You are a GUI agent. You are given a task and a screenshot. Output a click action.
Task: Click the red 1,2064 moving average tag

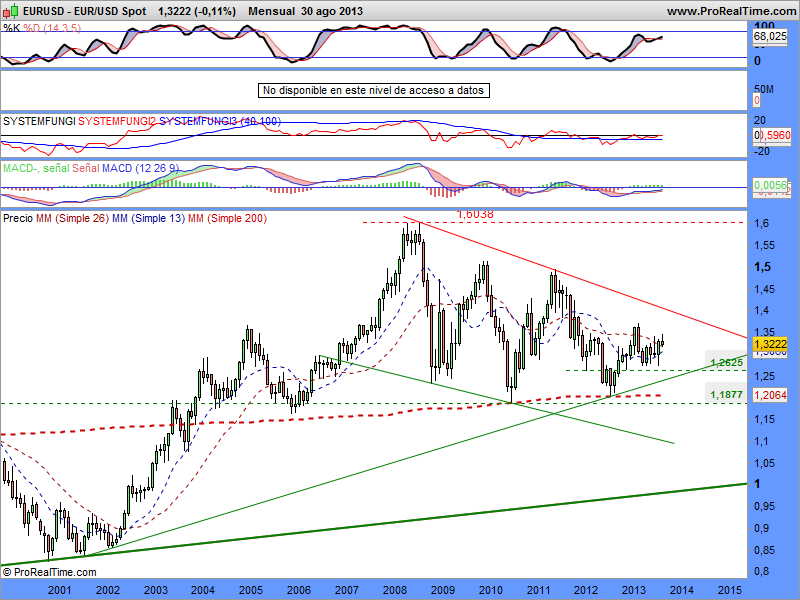(x=770, y=395)
